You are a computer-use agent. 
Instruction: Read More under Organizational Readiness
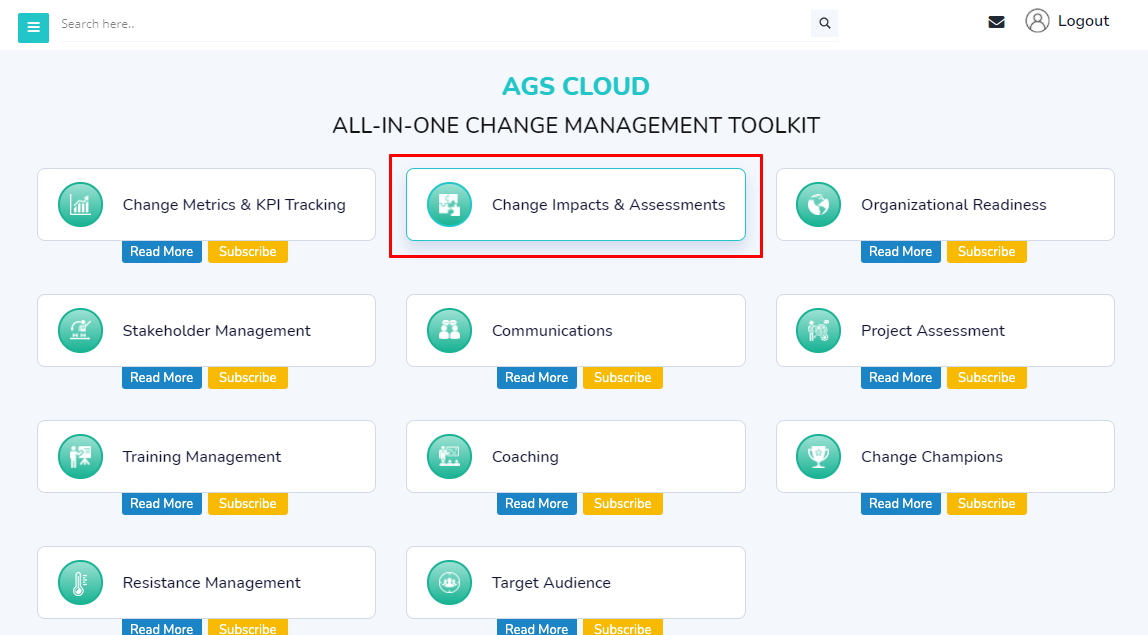click(901, 251)
